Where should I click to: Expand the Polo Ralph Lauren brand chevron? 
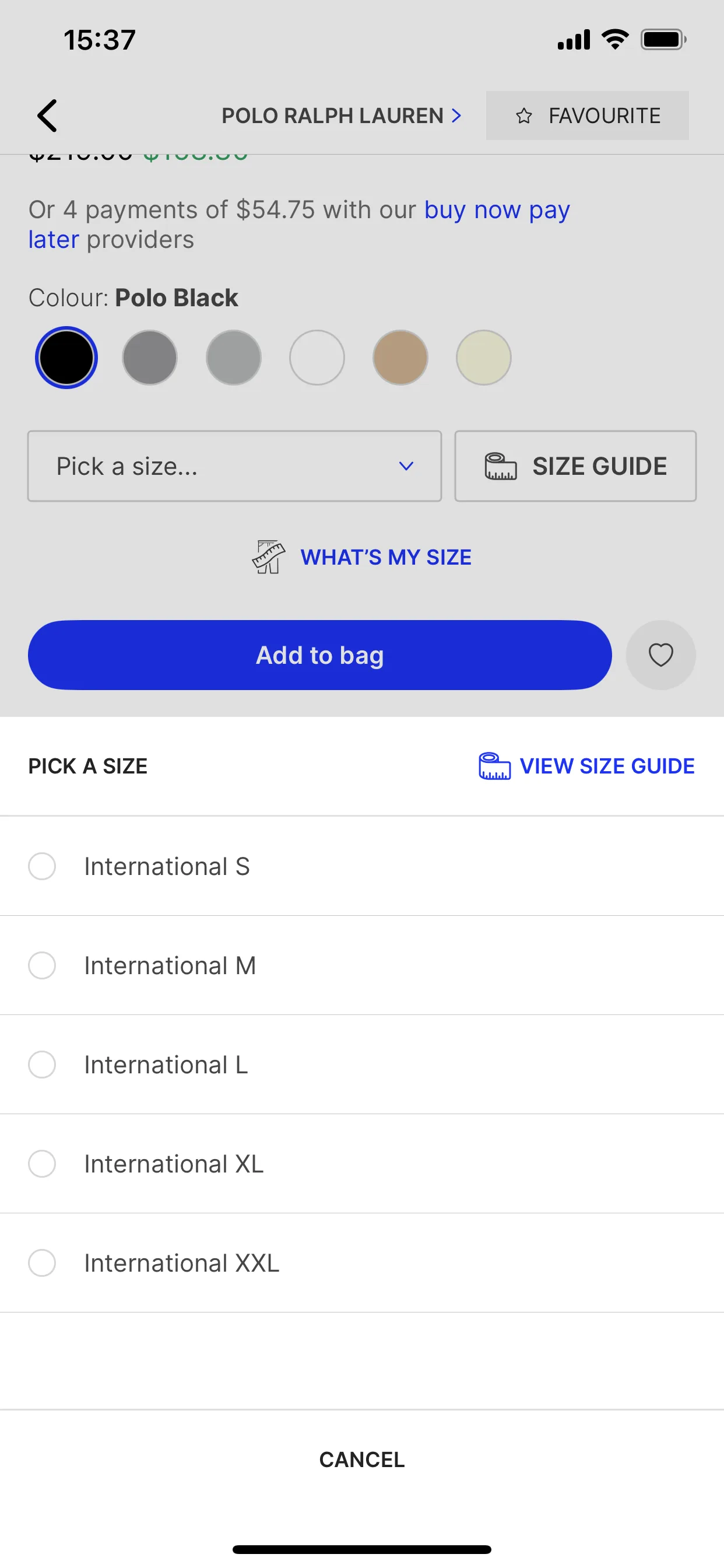pyautogui.click(x=456, y=116)
